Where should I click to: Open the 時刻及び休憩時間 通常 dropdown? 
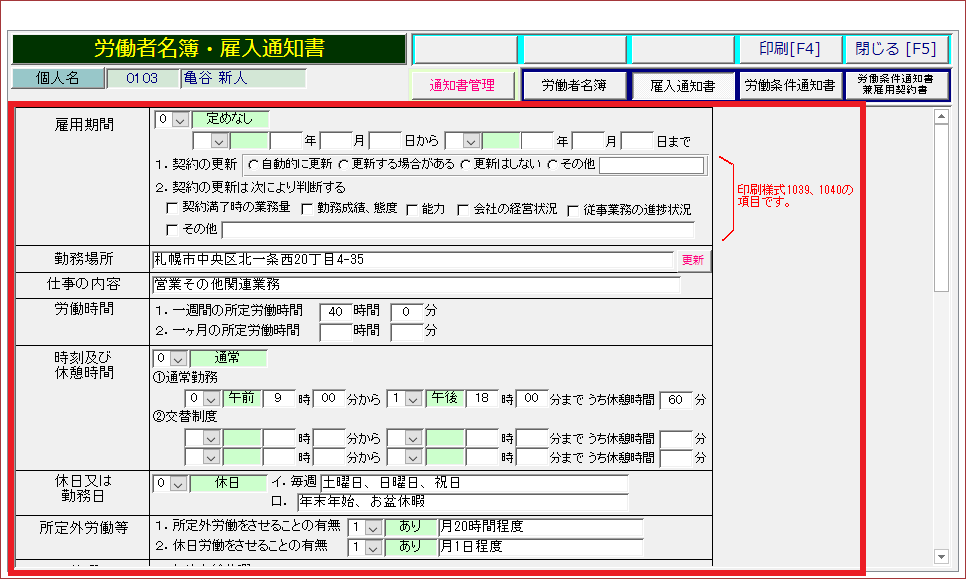[x=180, y=358]
